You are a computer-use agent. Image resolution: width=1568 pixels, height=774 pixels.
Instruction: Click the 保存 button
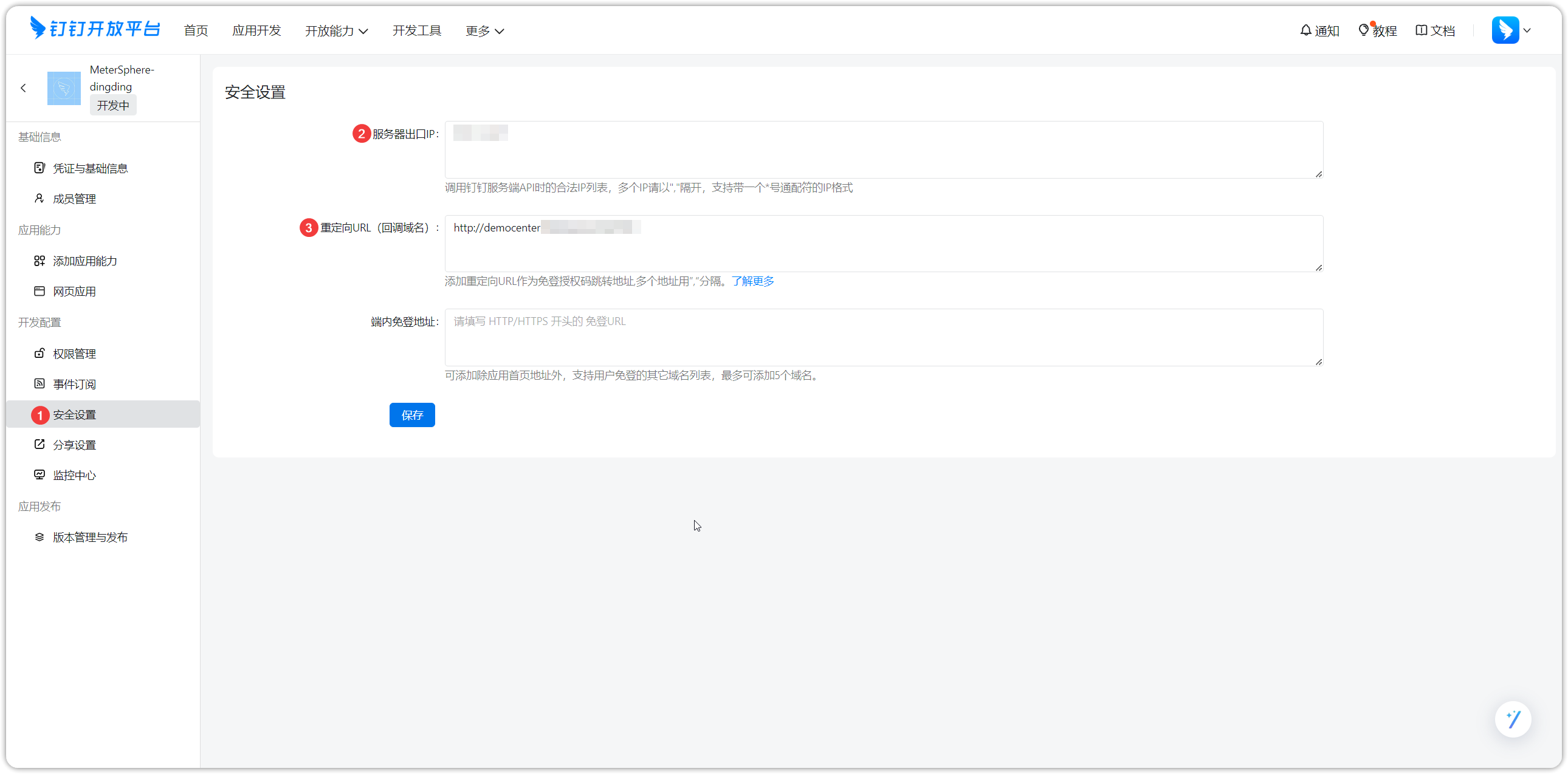[x=412, y=415]
